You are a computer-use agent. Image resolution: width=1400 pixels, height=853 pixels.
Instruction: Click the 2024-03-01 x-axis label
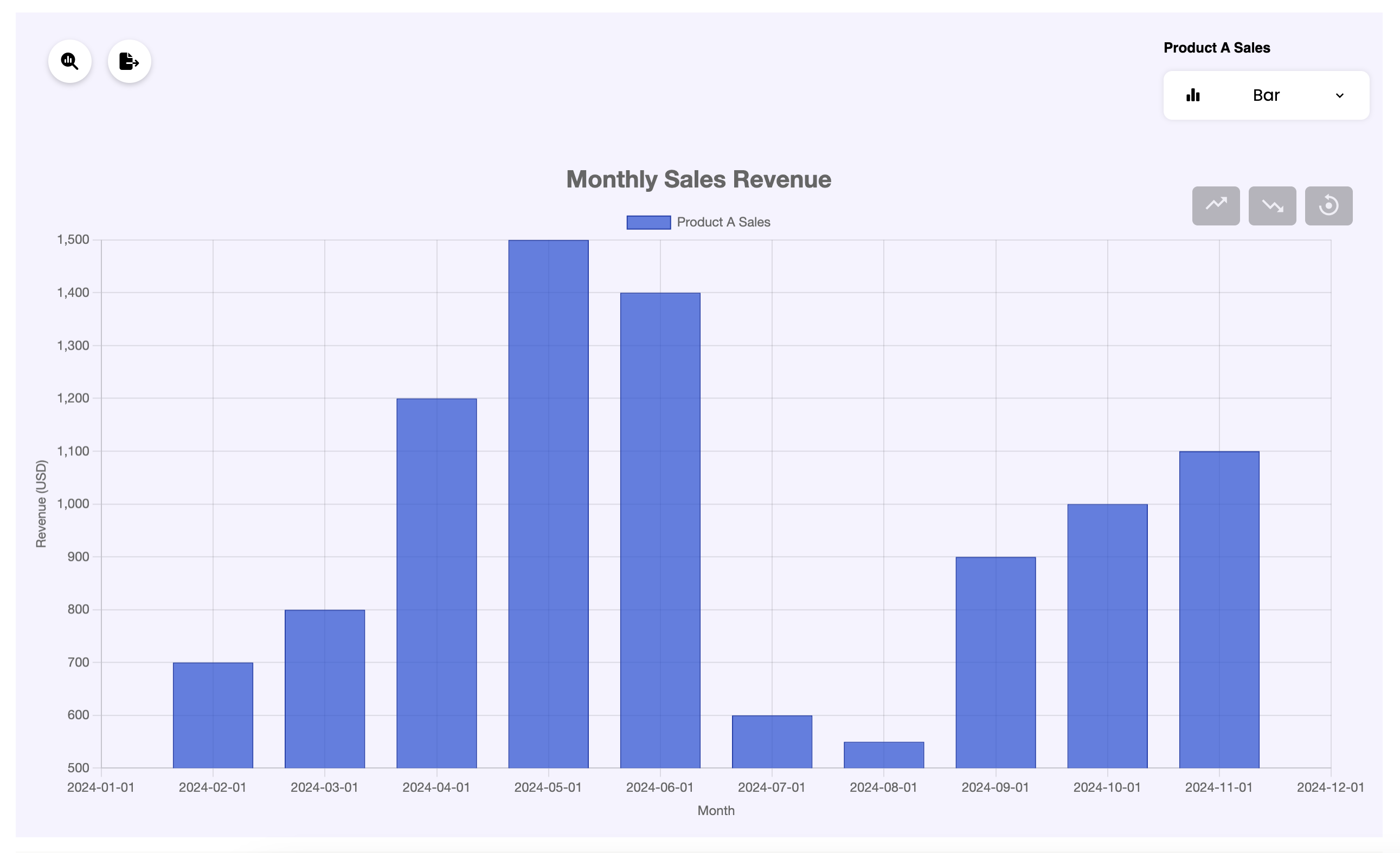click(324, 787)
